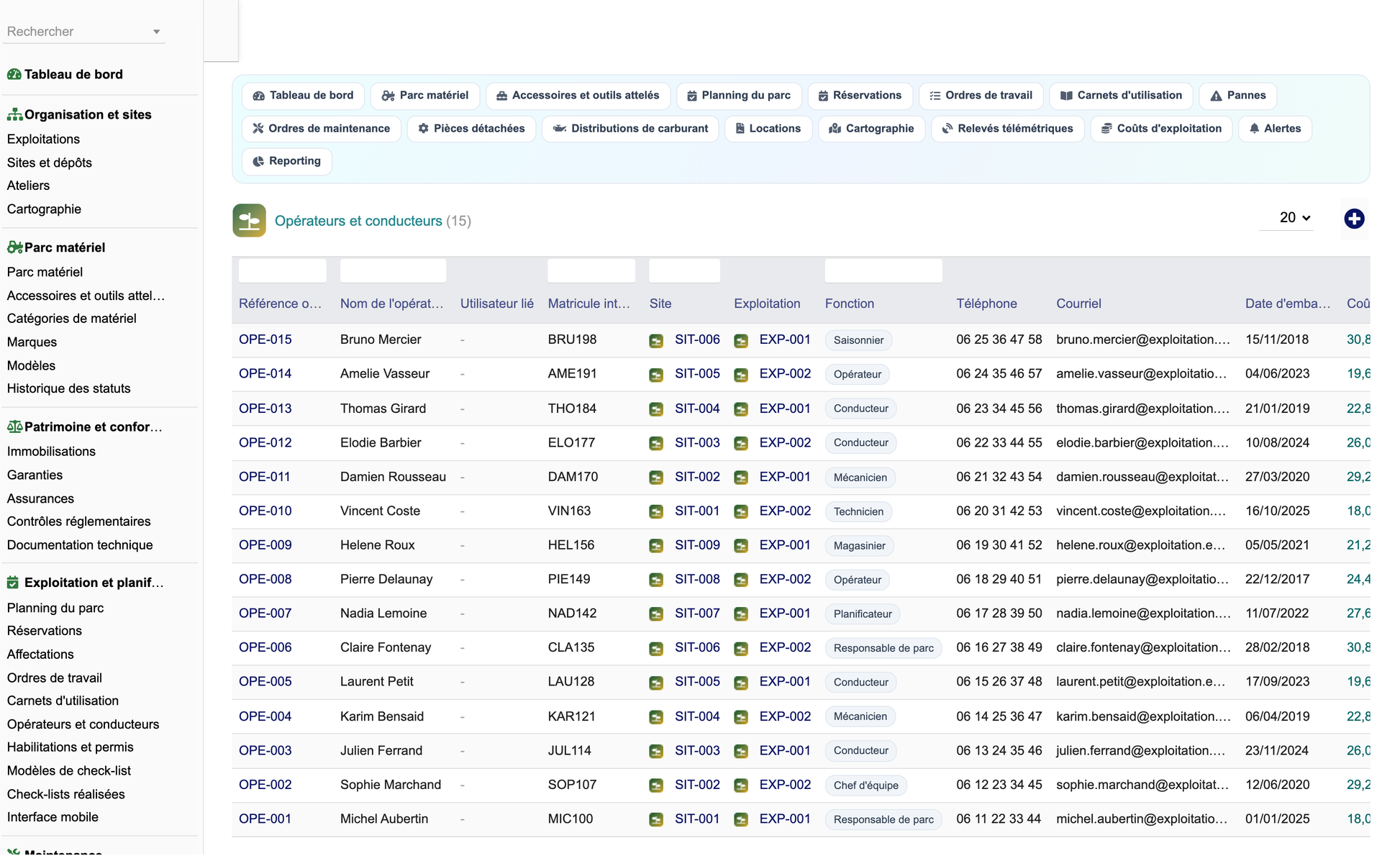Click the Fonction filter input field
Viewport: 1400px width, 866px height.
tap(883, 271)
